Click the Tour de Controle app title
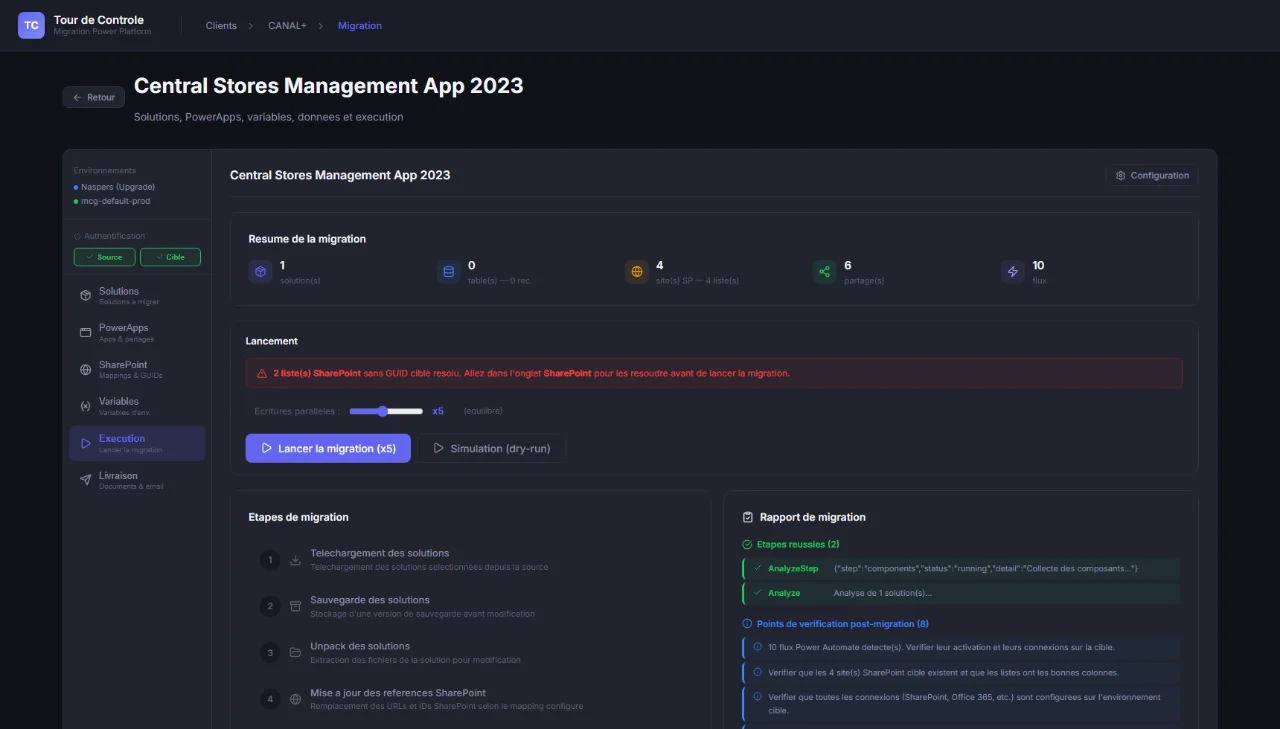Viewport: 1280px width, 729px height. [99, 20]
